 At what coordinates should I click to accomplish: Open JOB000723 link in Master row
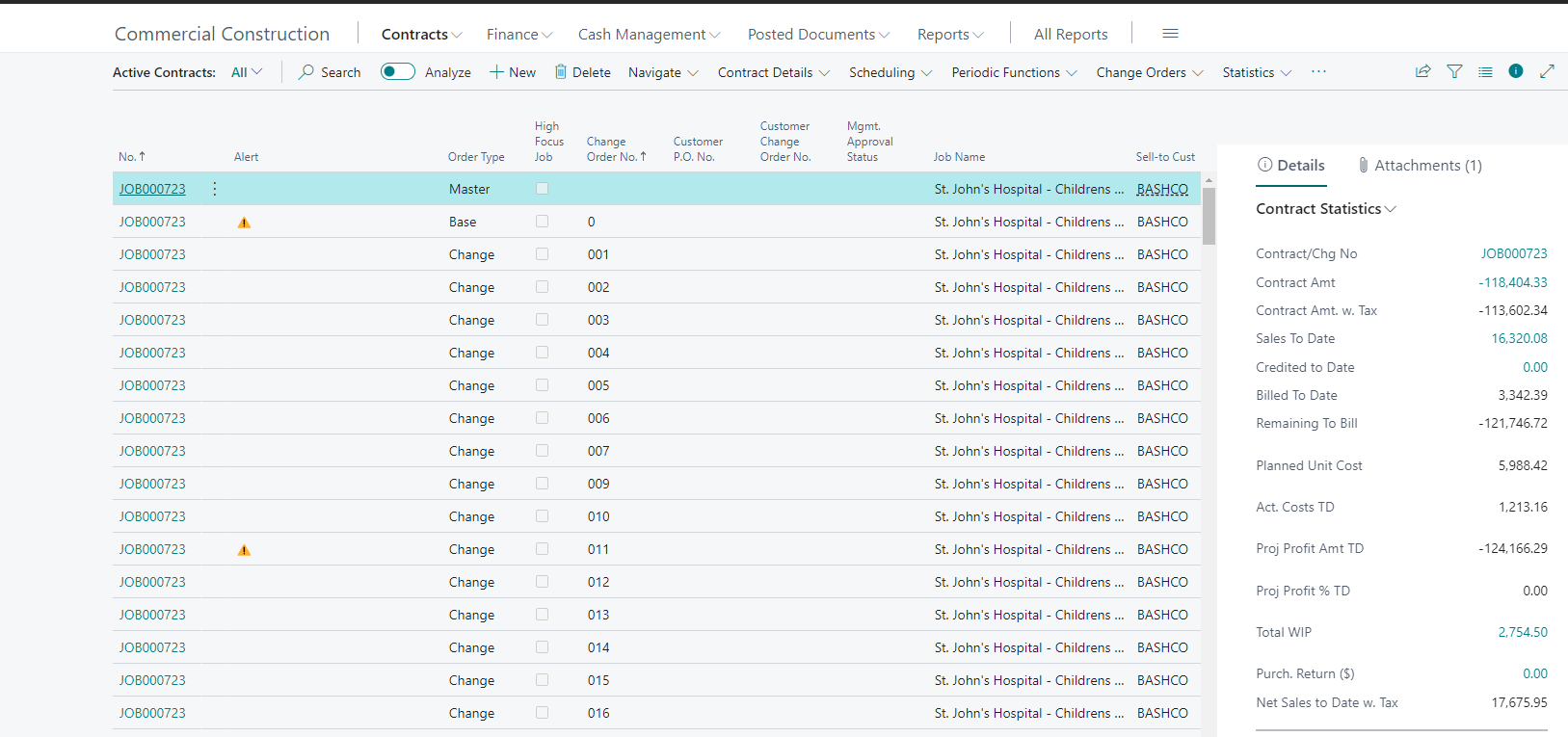pos(152,189)
